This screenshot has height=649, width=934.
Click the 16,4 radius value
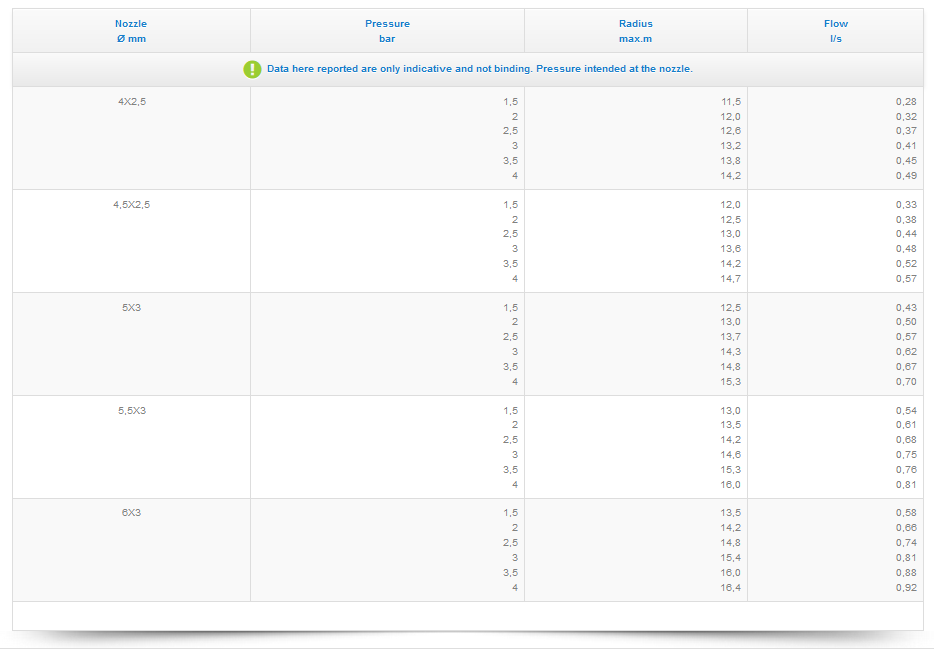(730, 588)
